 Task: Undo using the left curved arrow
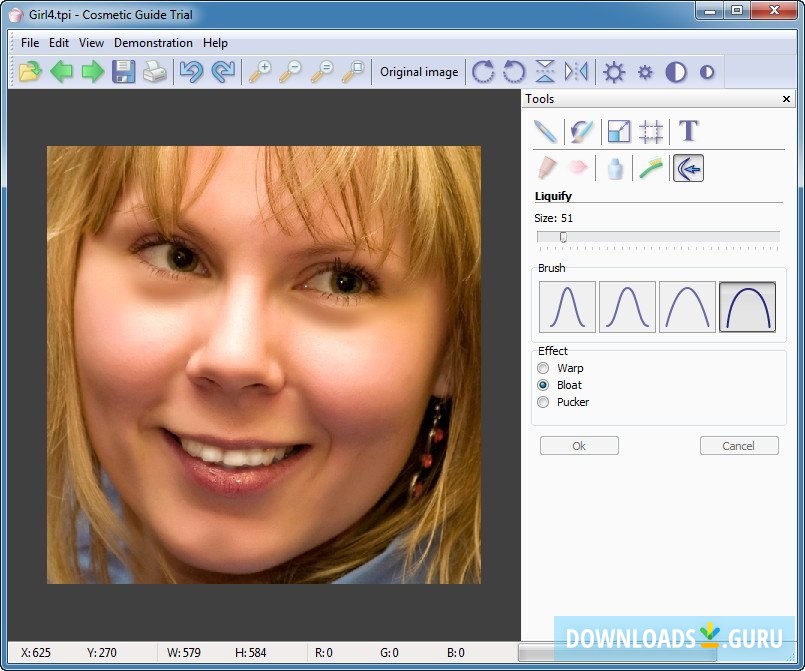[191, 72]
